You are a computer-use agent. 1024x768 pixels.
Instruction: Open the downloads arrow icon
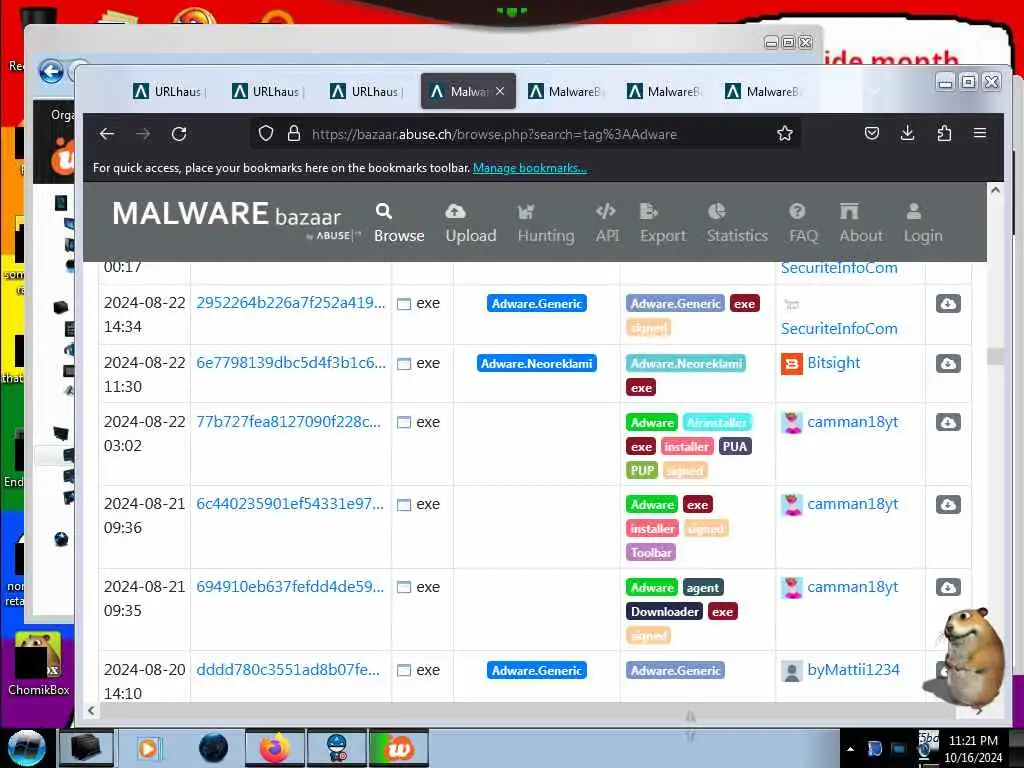(908, 134)
